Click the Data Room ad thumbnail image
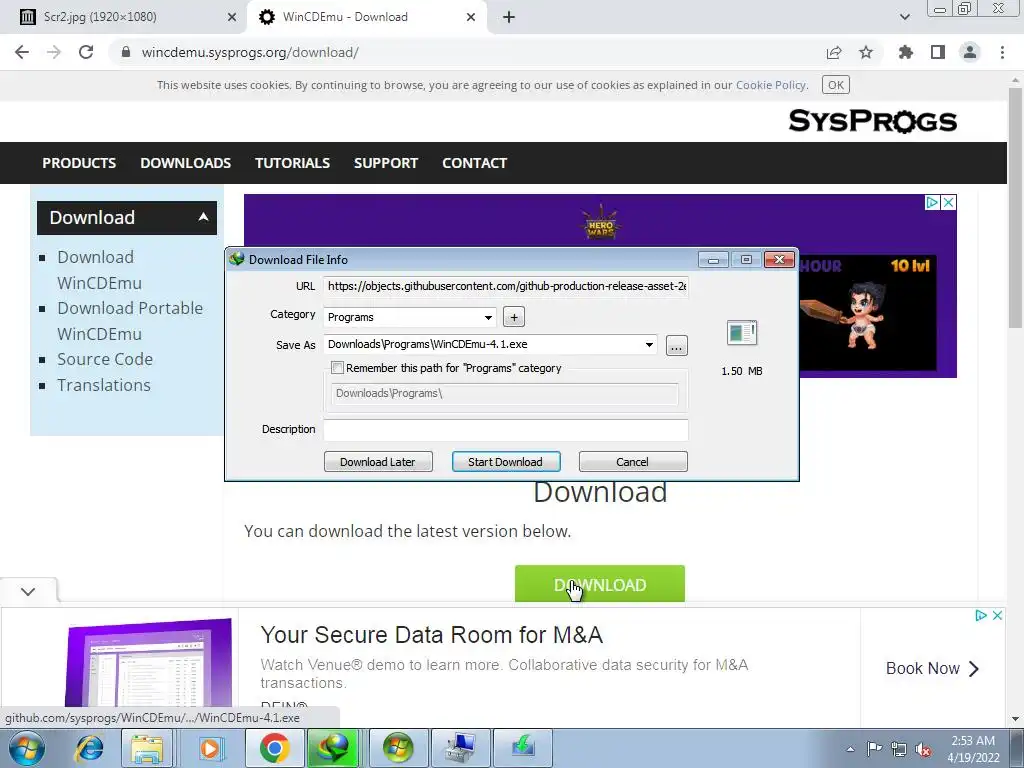Viewport: 1024px width, 768px height. [x=149, y=662]
